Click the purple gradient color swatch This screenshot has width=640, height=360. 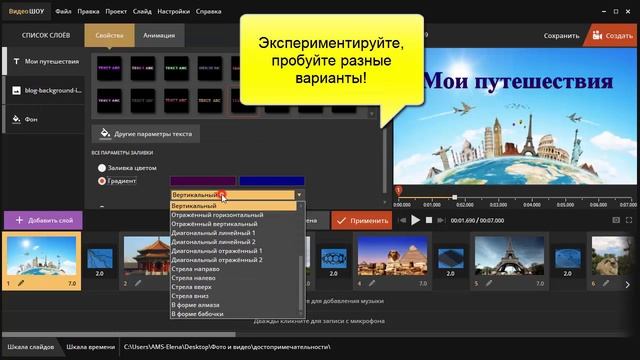click(203, 181)
